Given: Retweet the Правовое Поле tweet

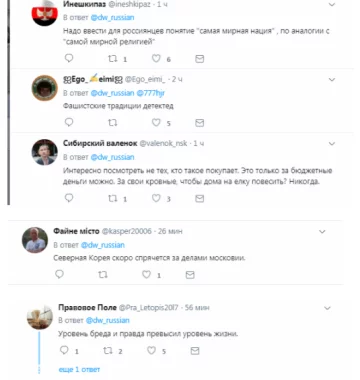Looking at the screenshot, I should tap(108, 351).
